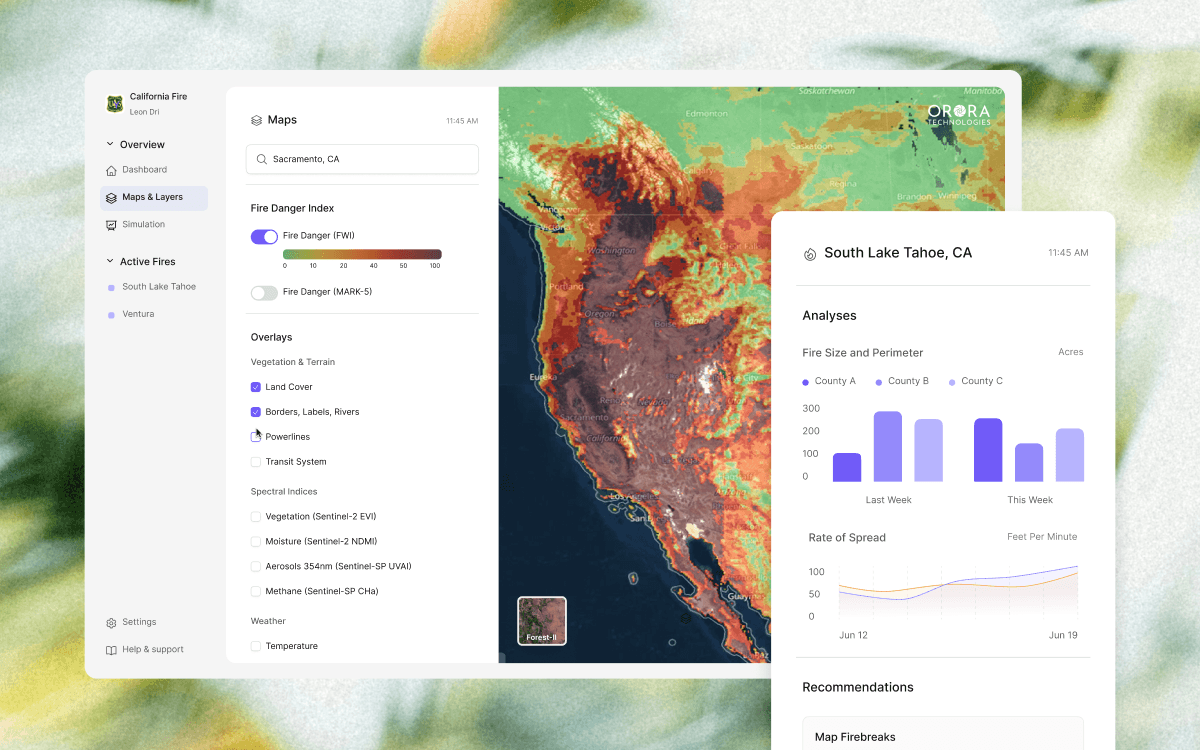The image size is (1200, 750).
Task: Click the Help & support book icon
Action: (111, 650)
